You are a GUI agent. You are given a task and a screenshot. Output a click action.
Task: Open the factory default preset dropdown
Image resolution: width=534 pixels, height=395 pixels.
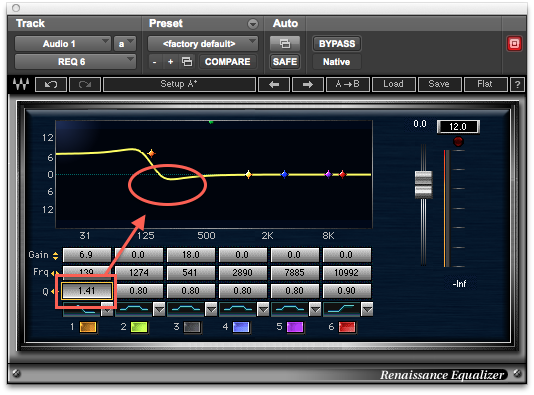203,44
